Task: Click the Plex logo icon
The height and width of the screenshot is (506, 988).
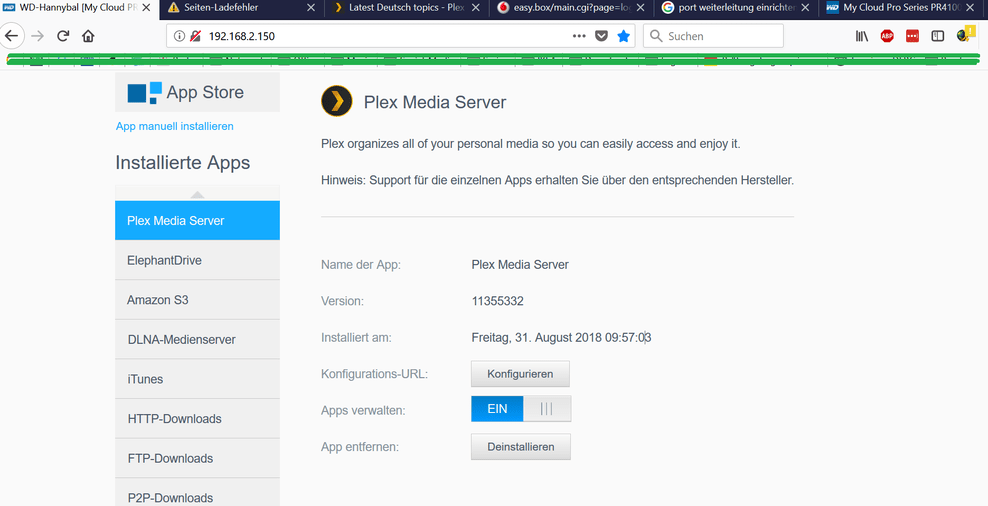Action: point(336,101)
